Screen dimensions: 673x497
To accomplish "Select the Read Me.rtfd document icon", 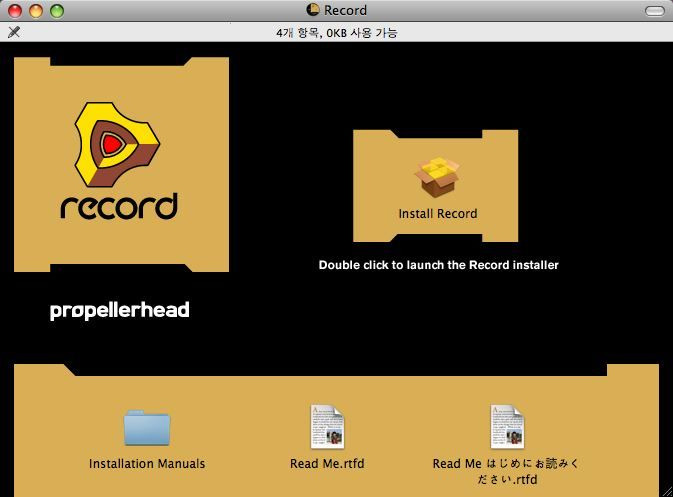I will click(x=327, y=426).
